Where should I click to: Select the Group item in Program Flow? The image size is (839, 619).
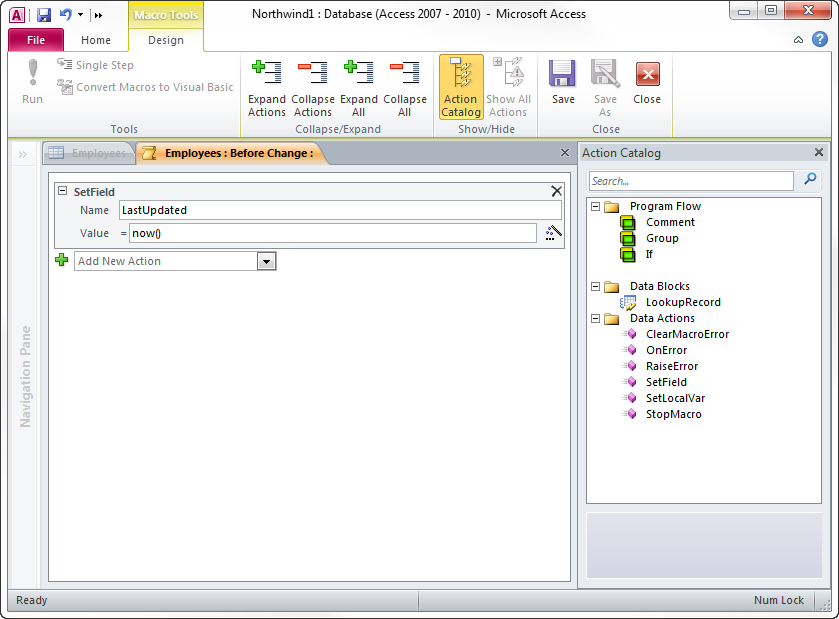tap(662, 238)
